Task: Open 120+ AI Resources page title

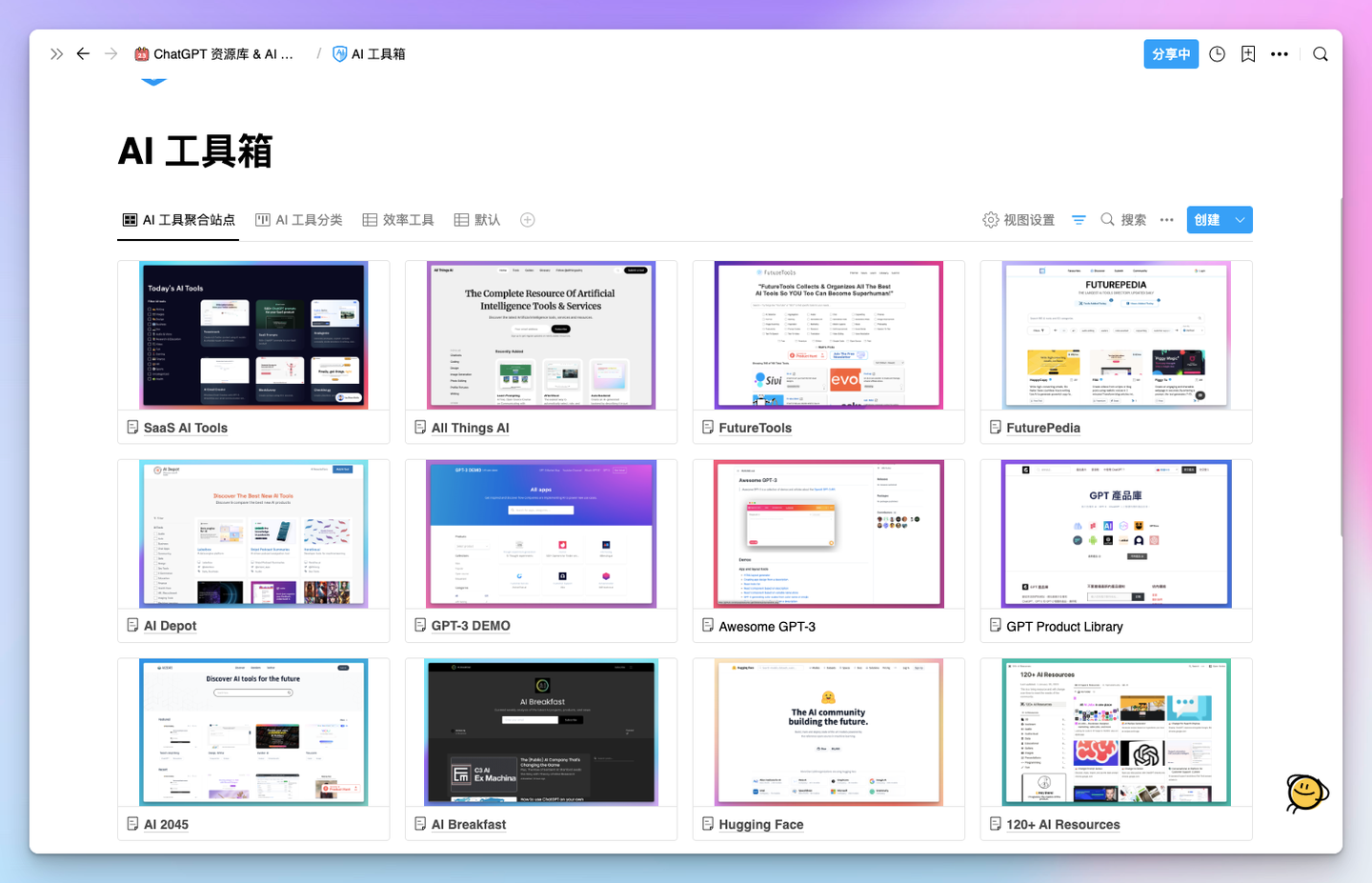Action: coord(1063,824)
